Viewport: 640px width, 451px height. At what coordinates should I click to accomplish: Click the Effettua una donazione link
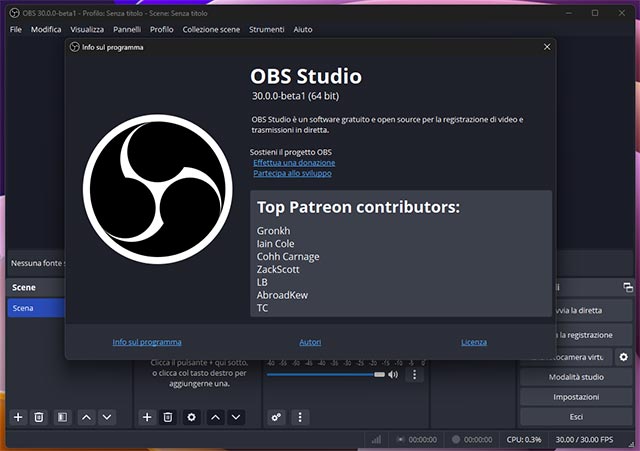tap(294, 162)
